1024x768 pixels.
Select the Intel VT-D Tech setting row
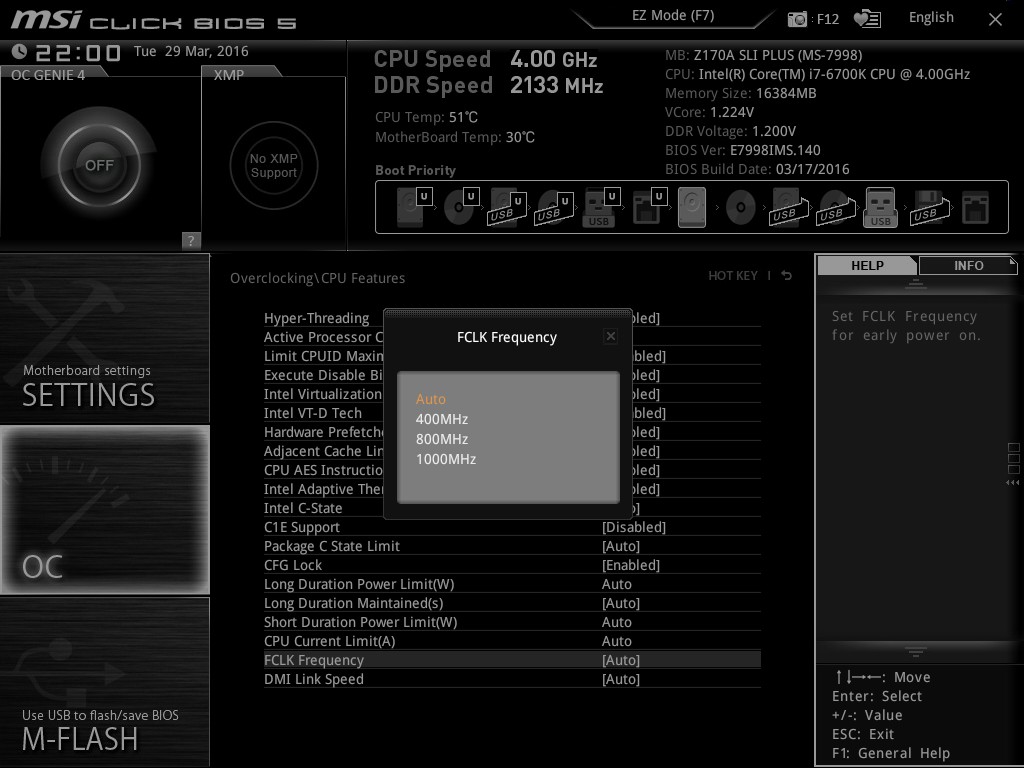pyautogui.click(x=313, y=413)
